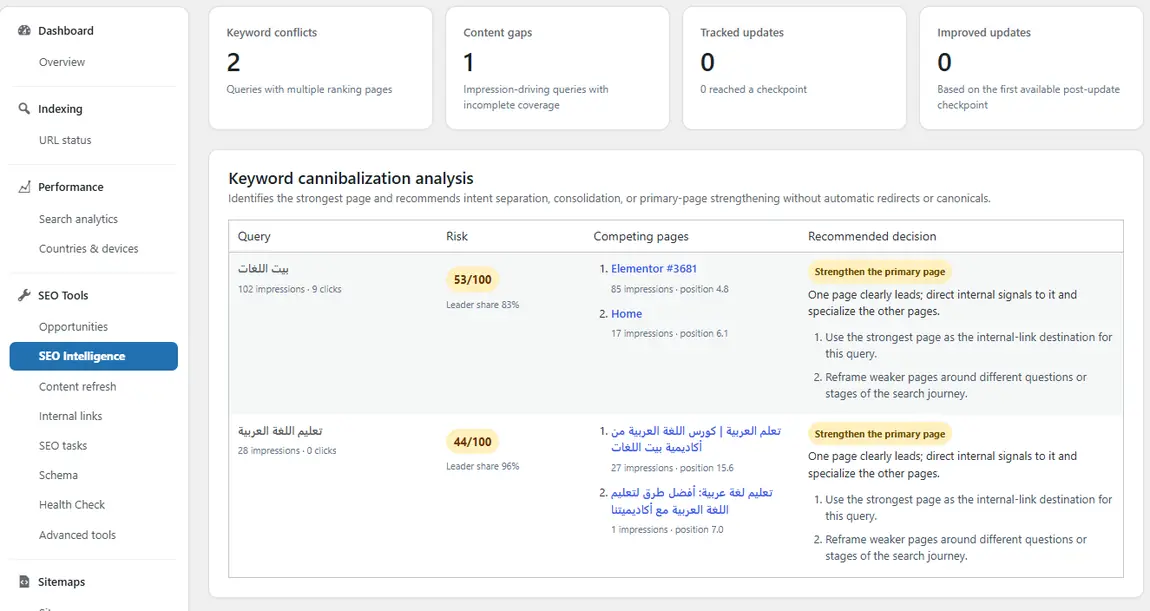Open Search analytics
The height and width of the screenshot is (611, 1150).
[x=78, y=219]
